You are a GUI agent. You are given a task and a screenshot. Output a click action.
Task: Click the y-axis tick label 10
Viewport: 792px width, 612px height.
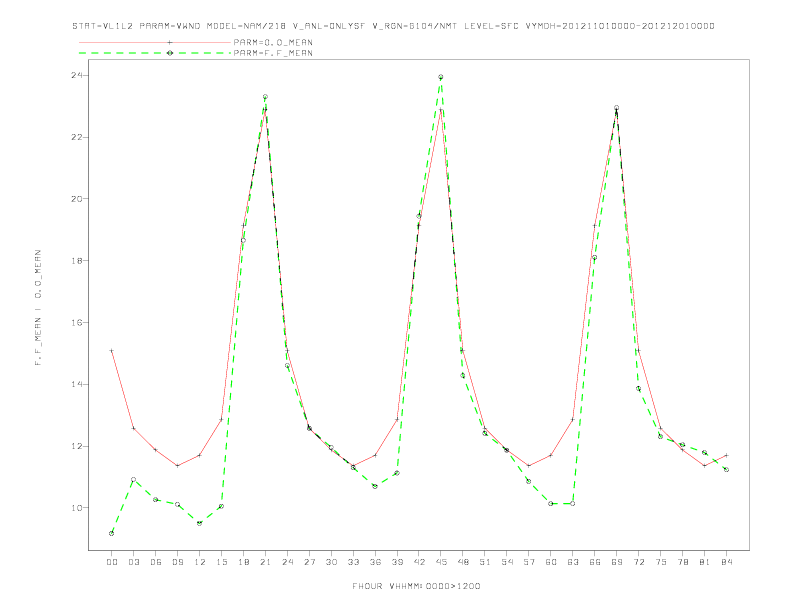(77, 508)
